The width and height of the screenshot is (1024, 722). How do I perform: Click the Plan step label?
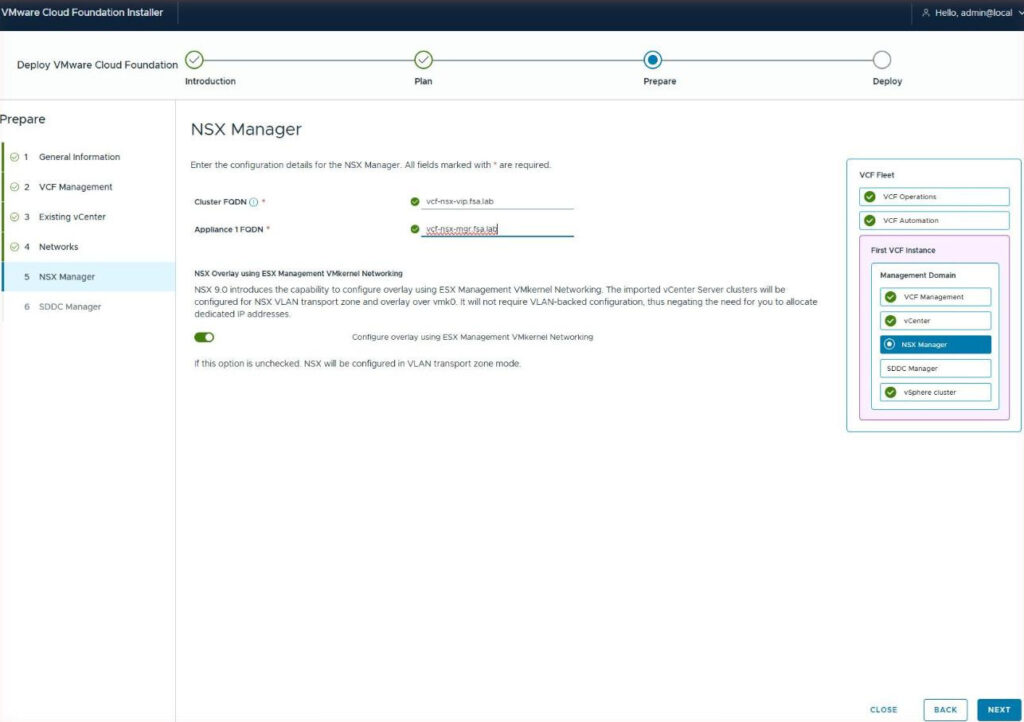pyautogui.click(x=423, y=82)
